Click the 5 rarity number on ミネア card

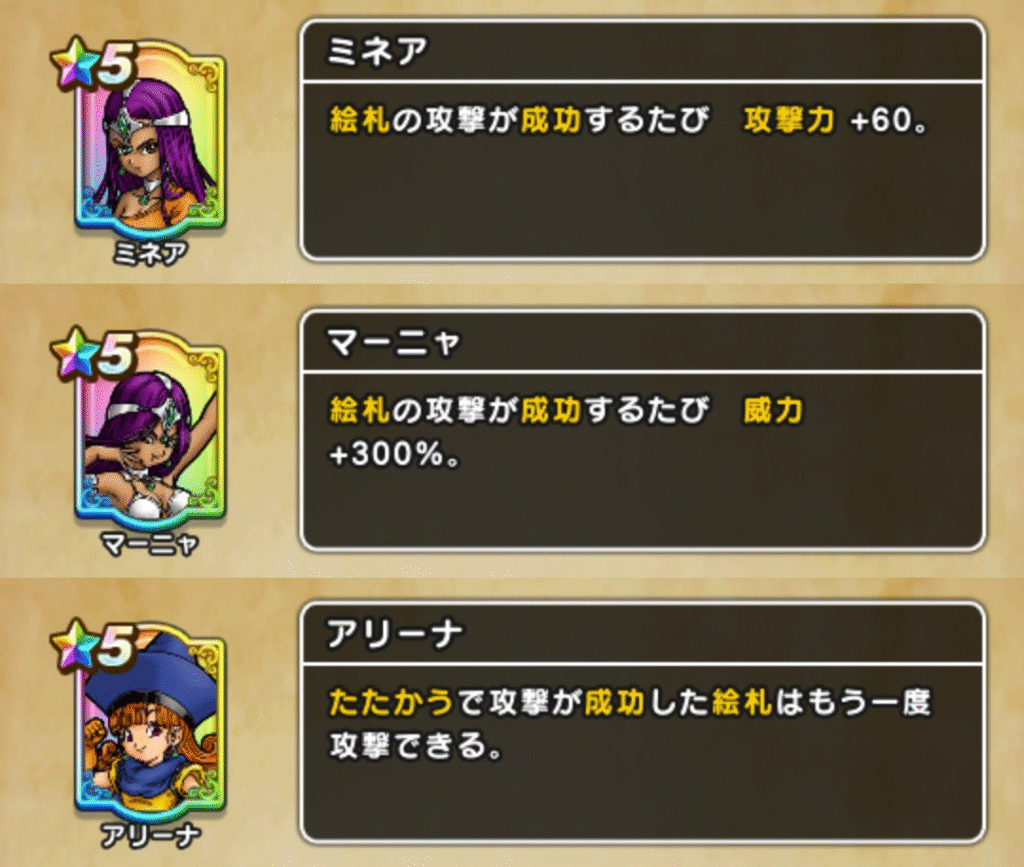118,65
